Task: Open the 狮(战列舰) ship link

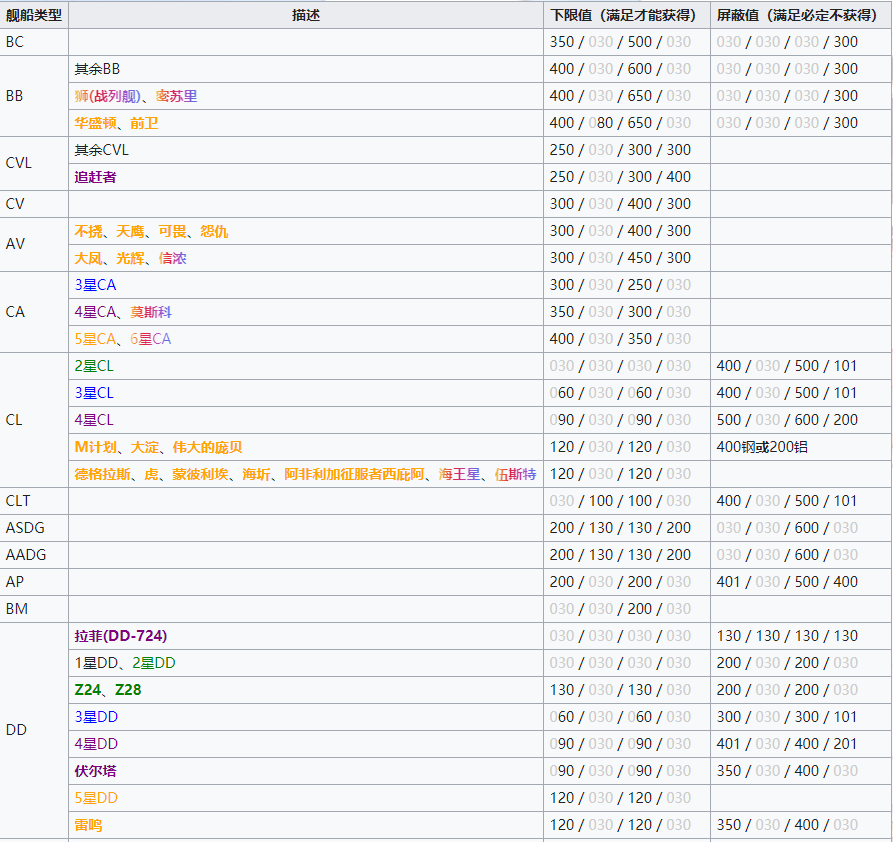Action: coord(107,96)
